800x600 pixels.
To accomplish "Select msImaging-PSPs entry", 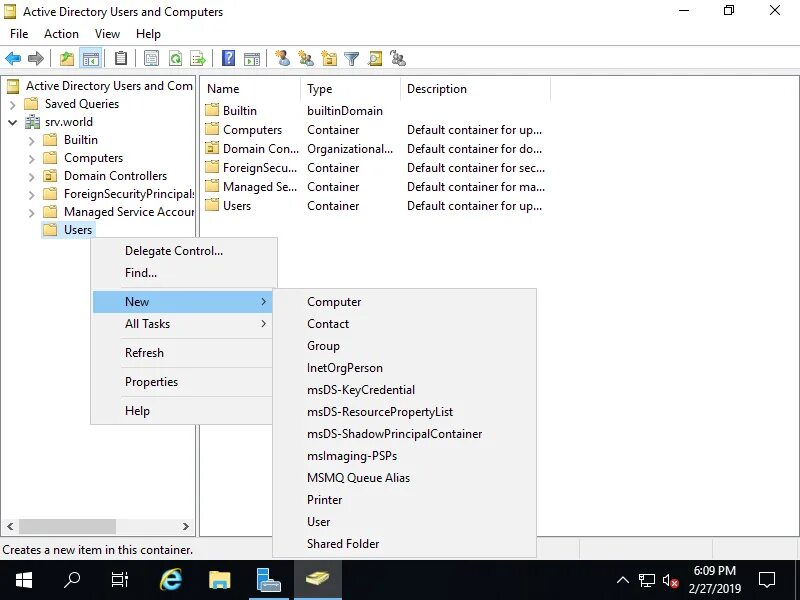I will click(405, 455).
